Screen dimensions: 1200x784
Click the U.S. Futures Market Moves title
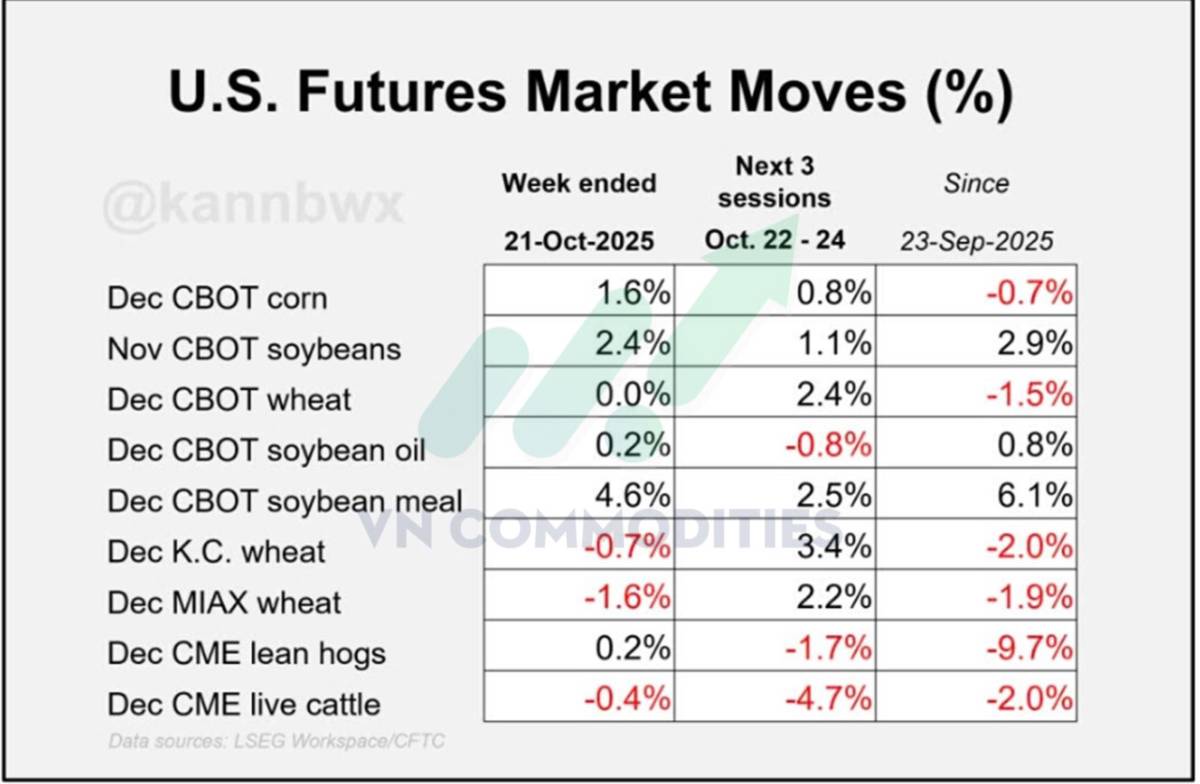click(x=590, y=92)
